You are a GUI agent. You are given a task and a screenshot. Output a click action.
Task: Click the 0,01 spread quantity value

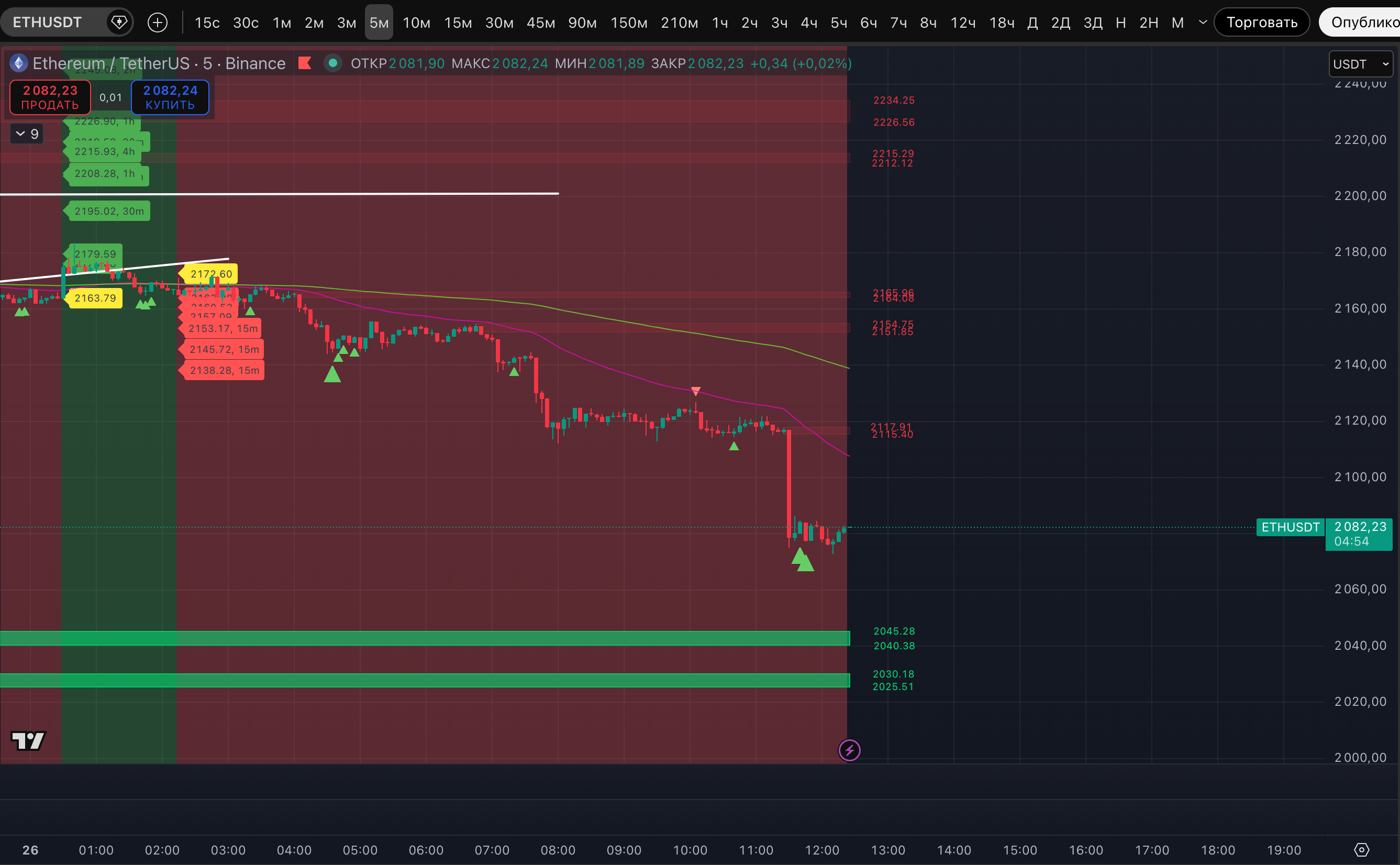point(110,97)
